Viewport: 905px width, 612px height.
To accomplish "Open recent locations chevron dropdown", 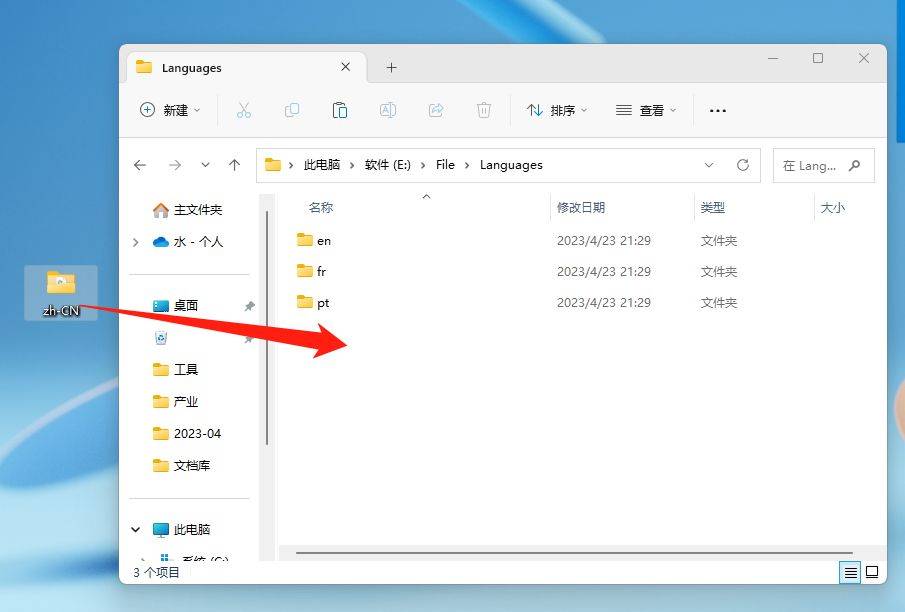I will coord(205,165).
